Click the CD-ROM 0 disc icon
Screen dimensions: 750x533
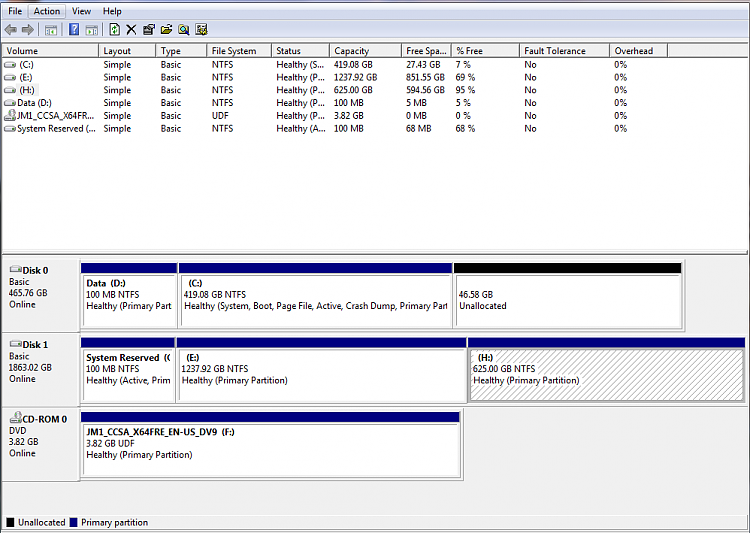[16, 417]
